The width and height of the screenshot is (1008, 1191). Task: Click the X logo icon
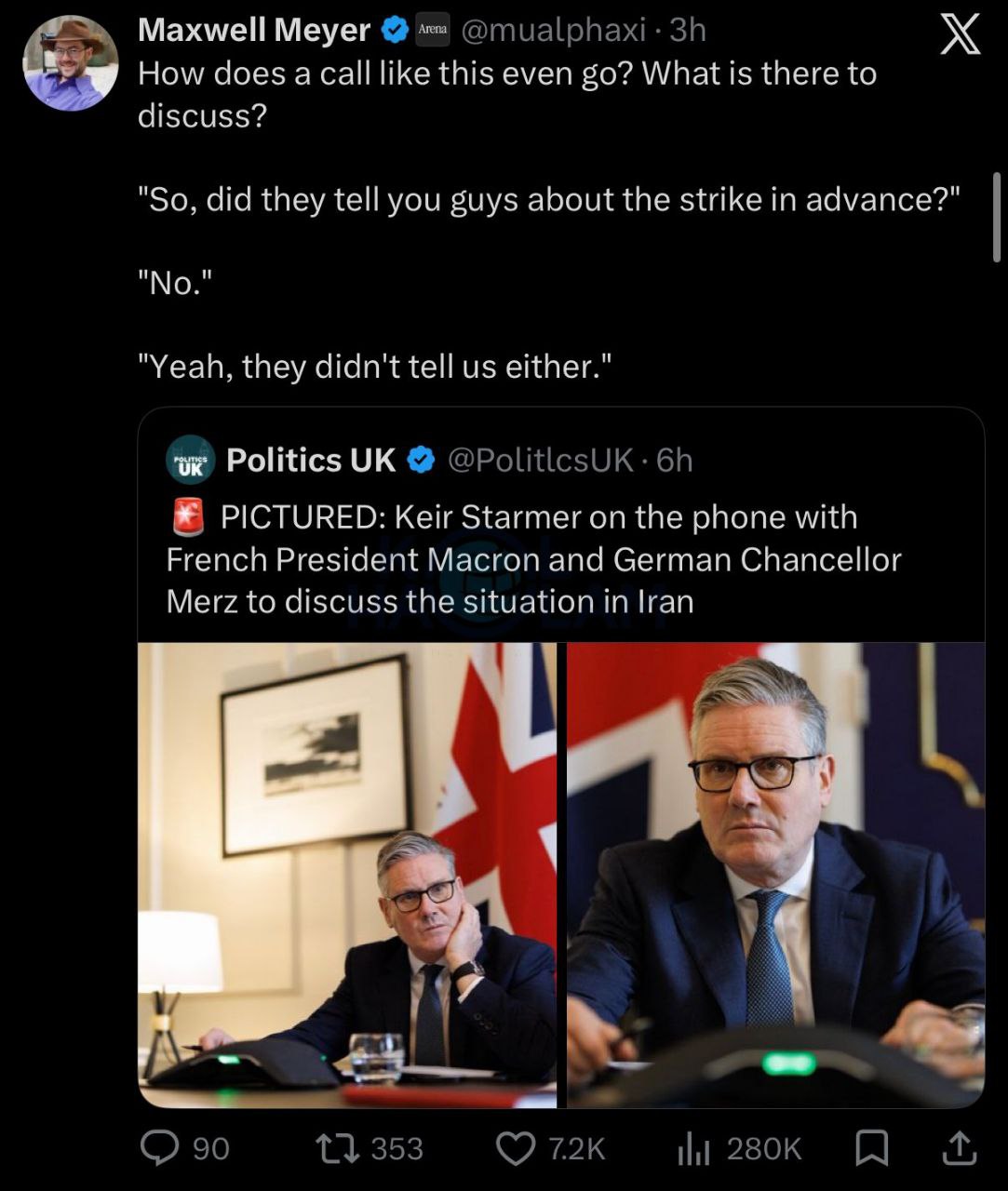tap(960, 35)
